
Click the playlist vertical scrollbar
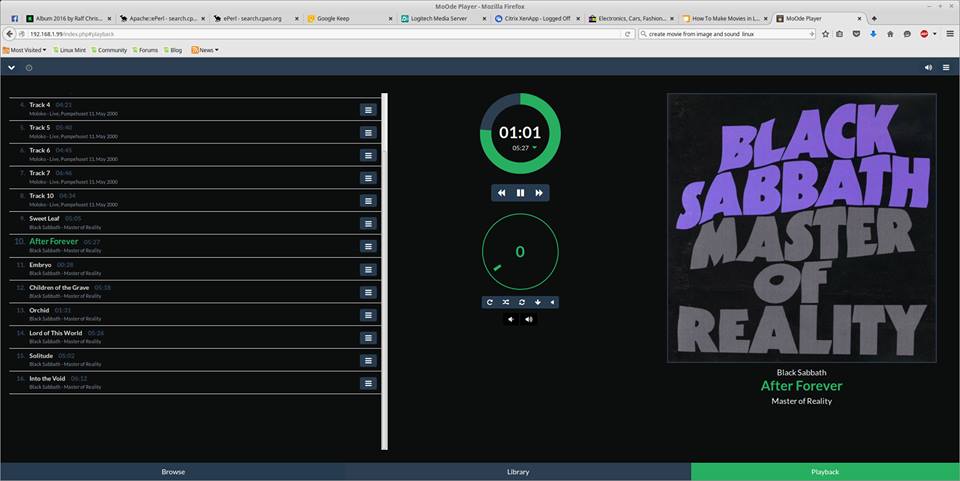[x=384, y=271]
